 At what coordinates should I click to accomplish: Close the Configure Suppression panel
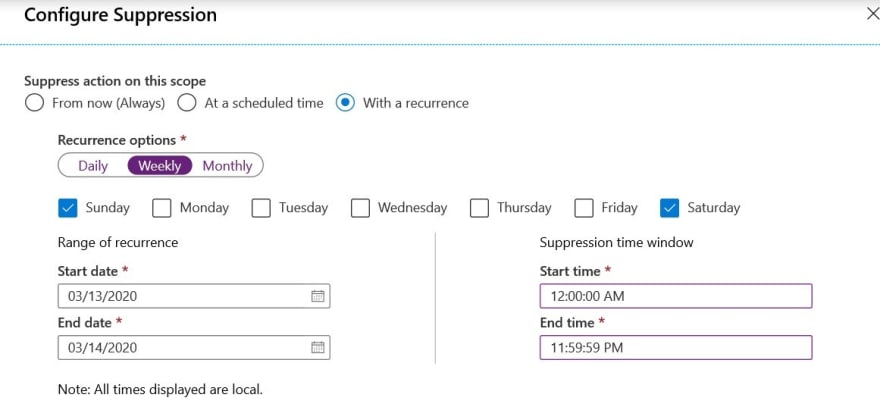[x=873, y=15]
